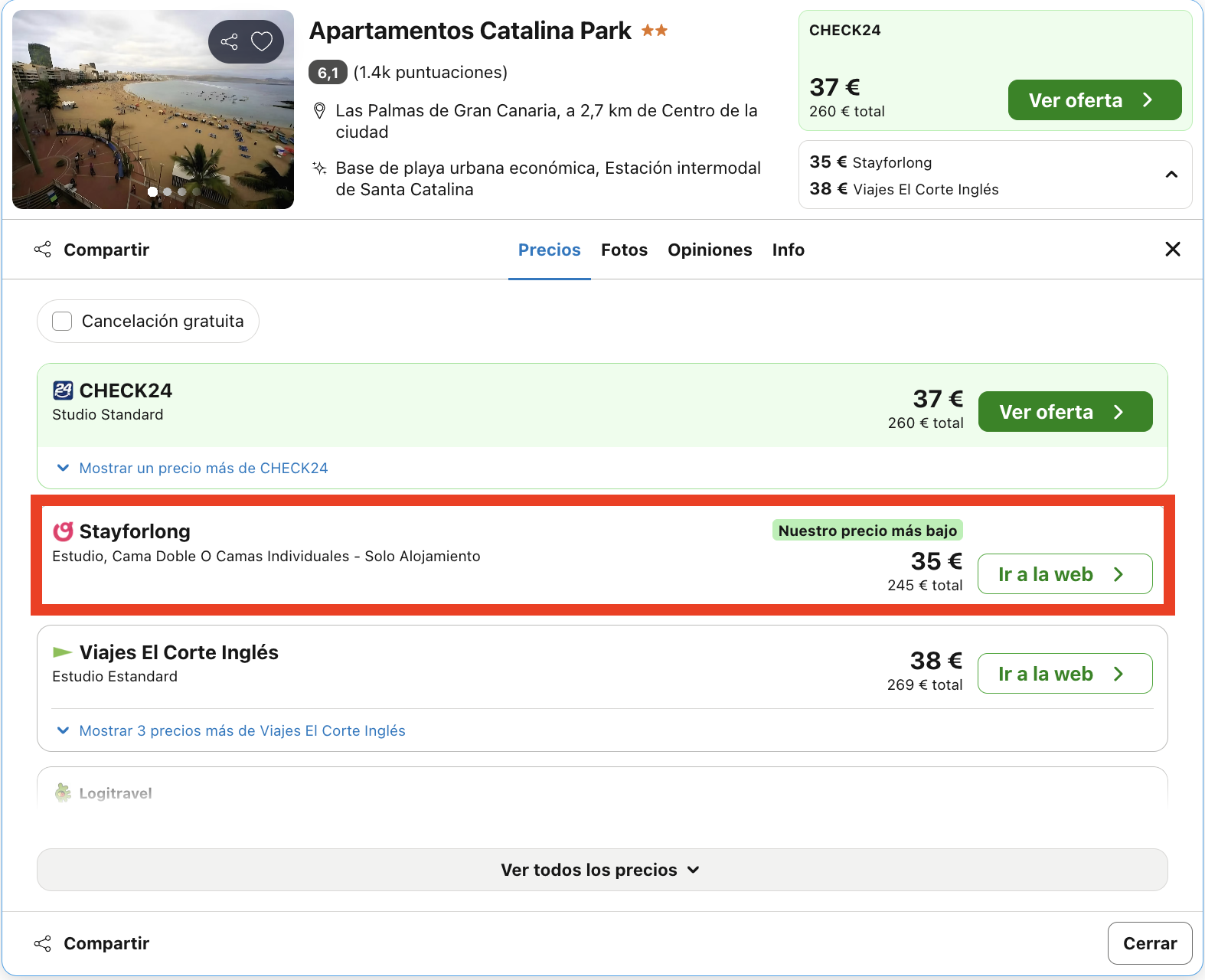Click the 245 € total price text

tap(925, 585)
